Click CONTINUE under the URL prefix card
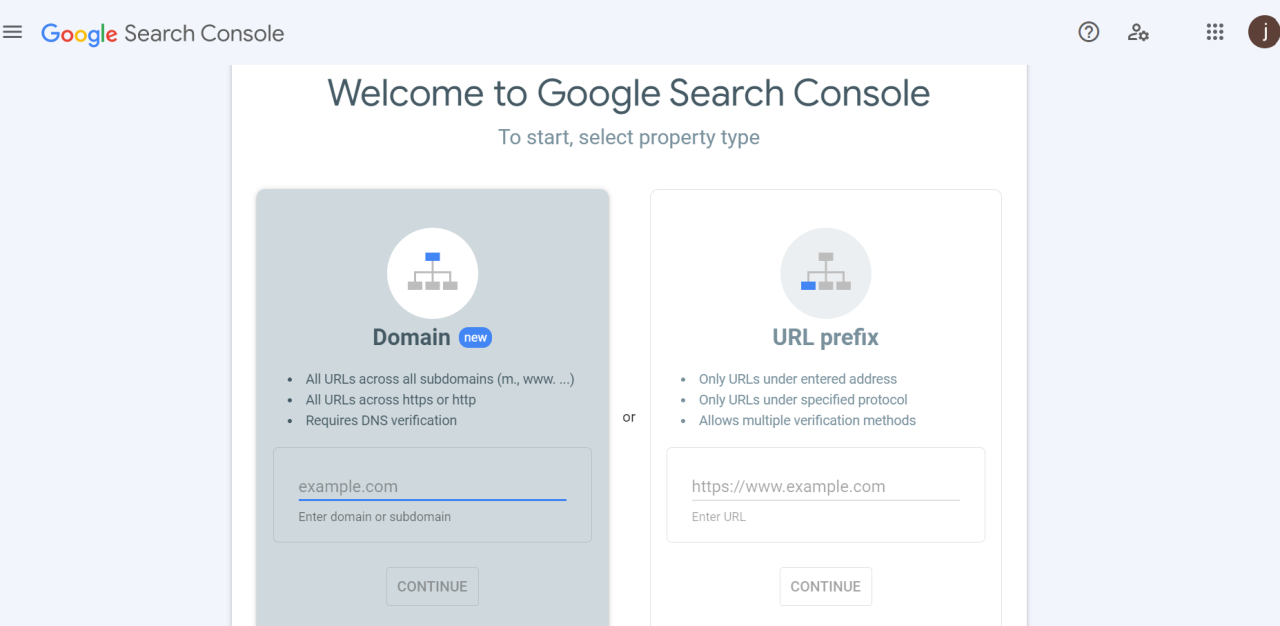This screenshot has height=626, width=1280. click(x=825, y=586)
